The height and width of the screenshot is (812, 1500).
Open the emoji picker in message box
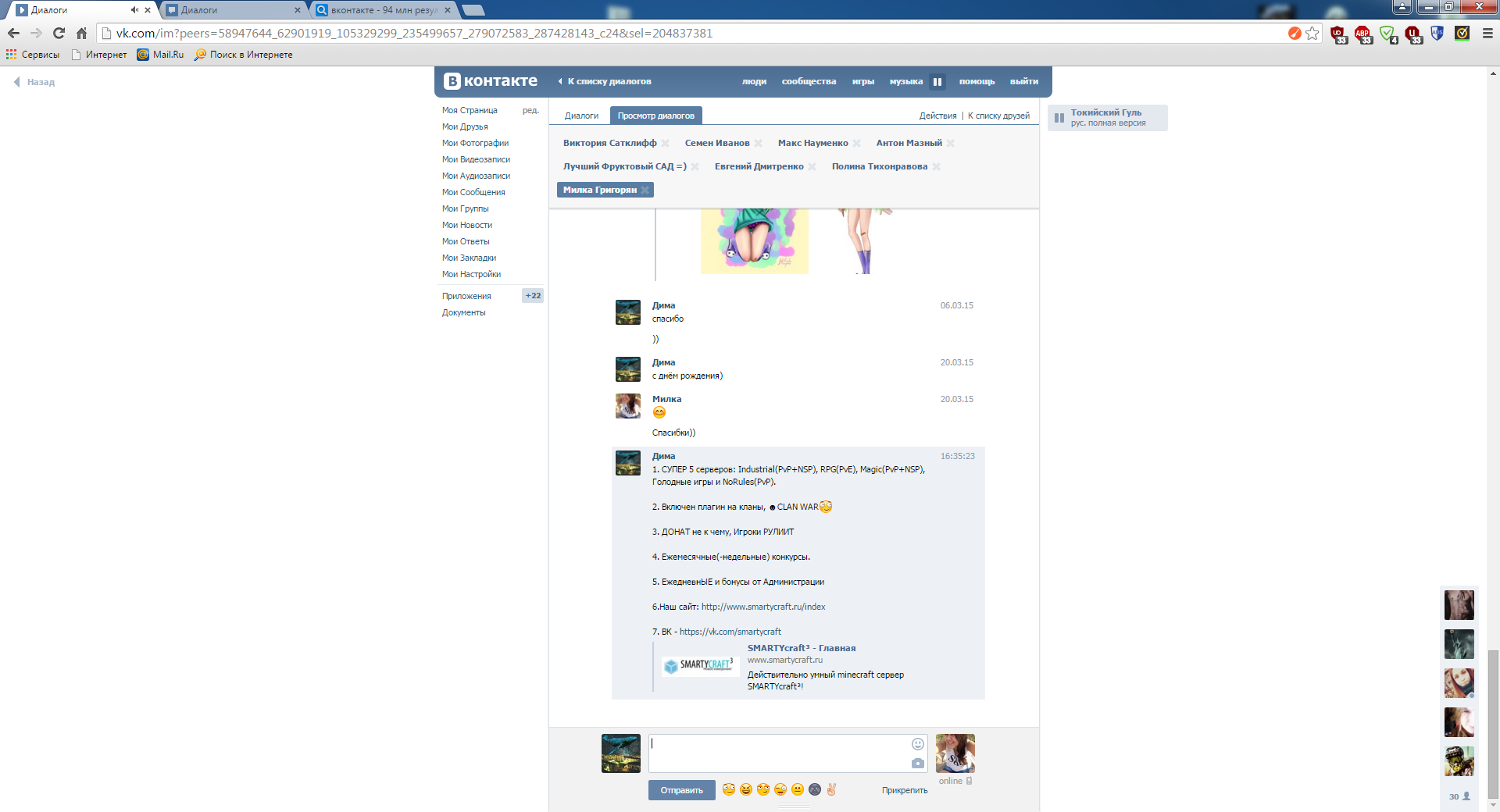918,744
